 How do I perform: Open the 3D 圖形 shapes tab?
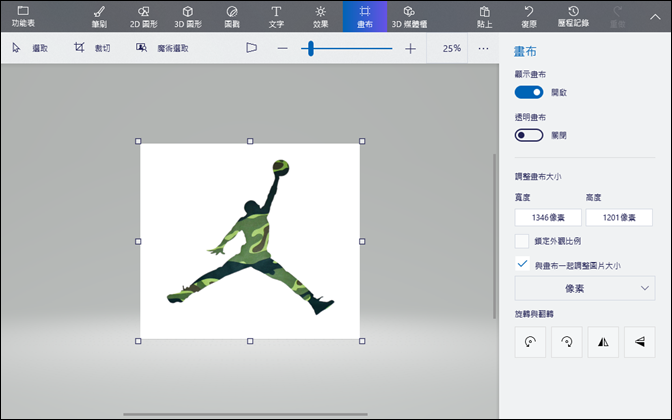click(x=188, y=16)
